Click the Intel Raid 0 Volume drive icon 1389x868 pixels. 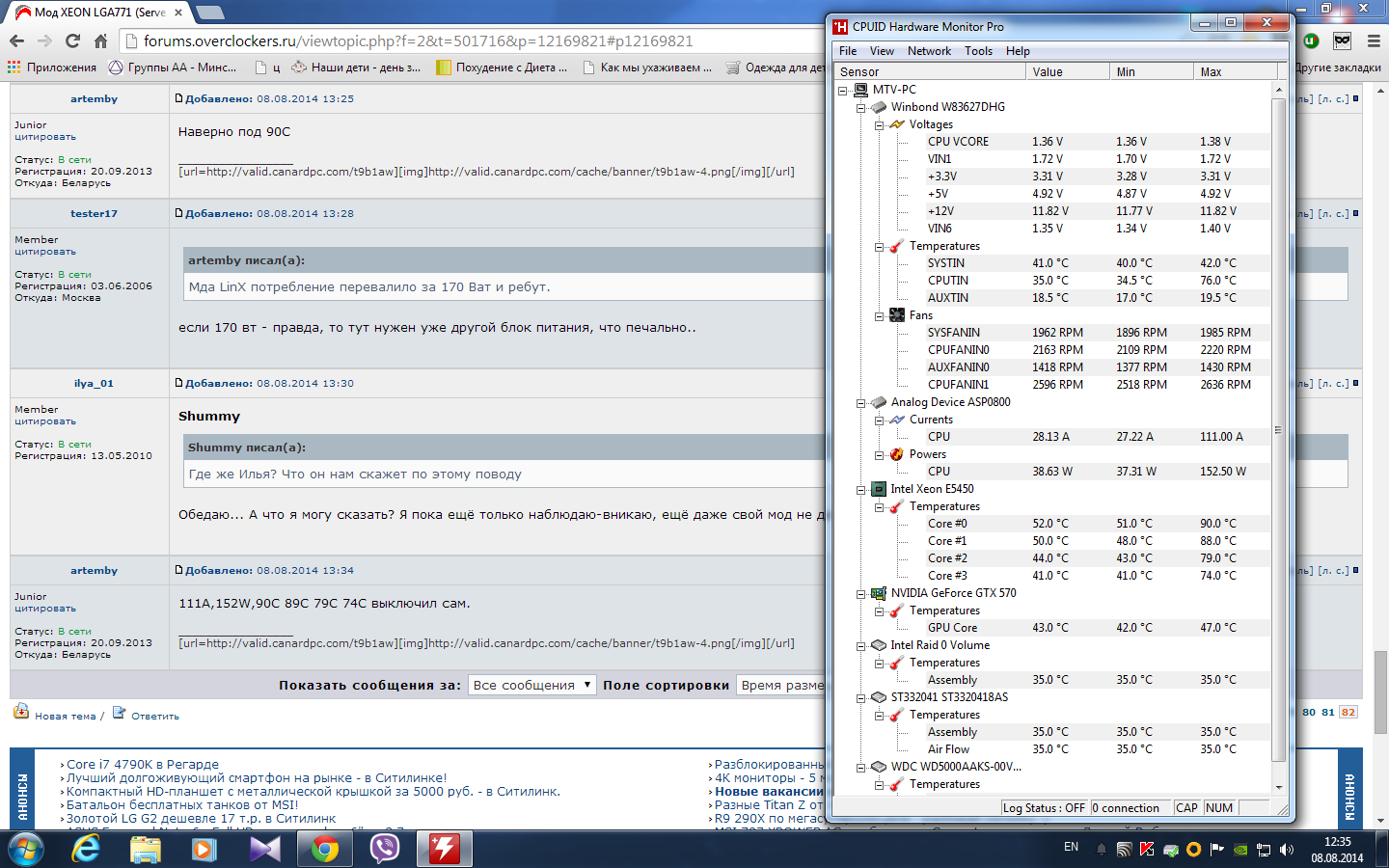[x=879, y=645]
